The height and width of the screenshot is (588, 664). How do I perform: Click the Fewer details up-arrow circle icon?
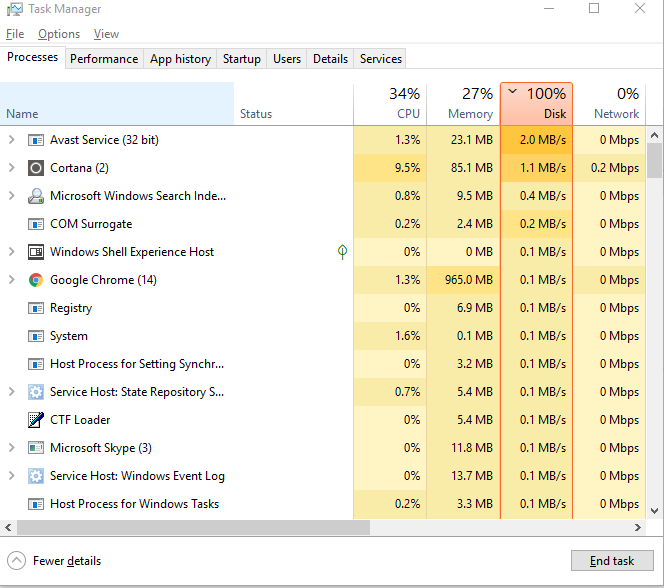16,561
